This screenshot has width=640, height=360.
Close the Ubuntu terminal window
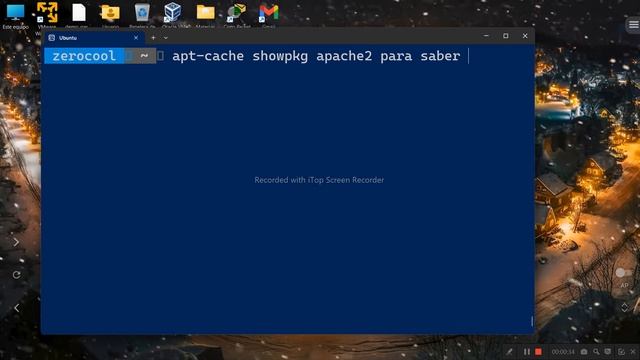coord(525,36)
